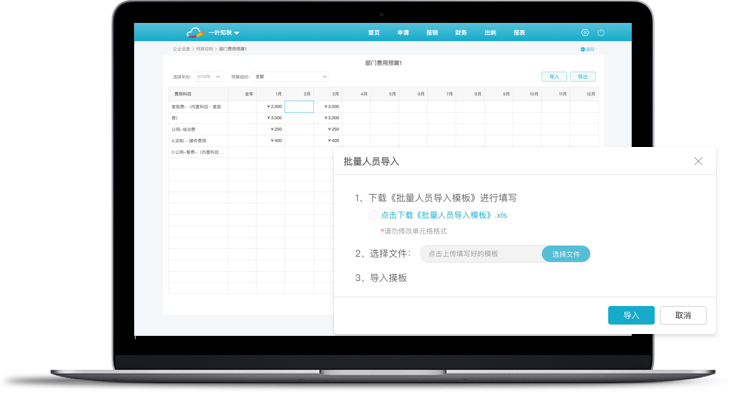Viewport: 731px width, 393px height.
Task: Click the ¥400 cell under 3月
Action: (328, 140)
